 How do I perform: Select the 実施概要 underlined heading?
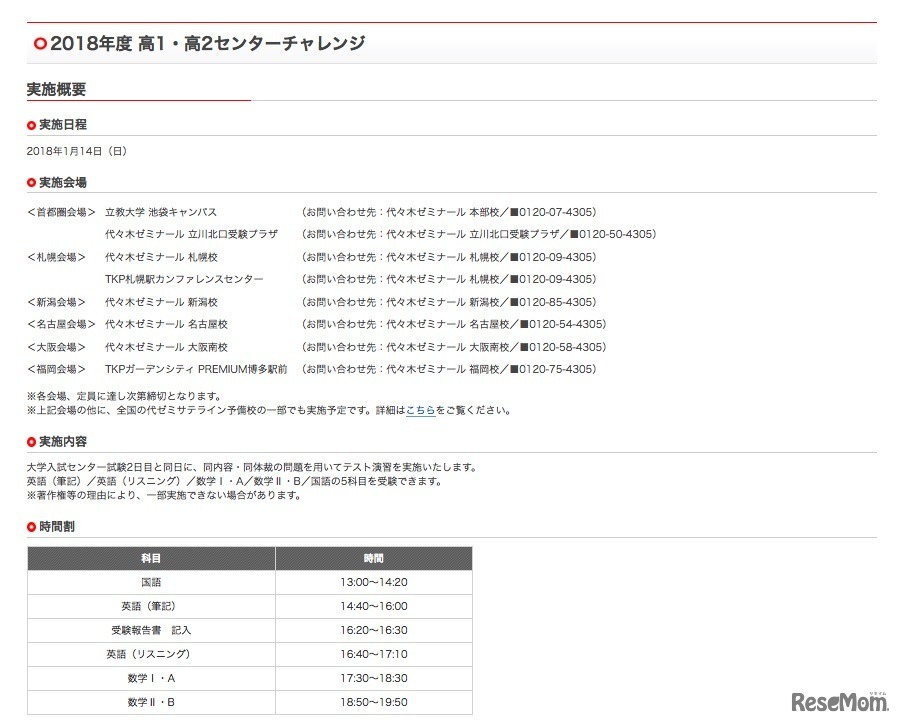coord(55,89)
